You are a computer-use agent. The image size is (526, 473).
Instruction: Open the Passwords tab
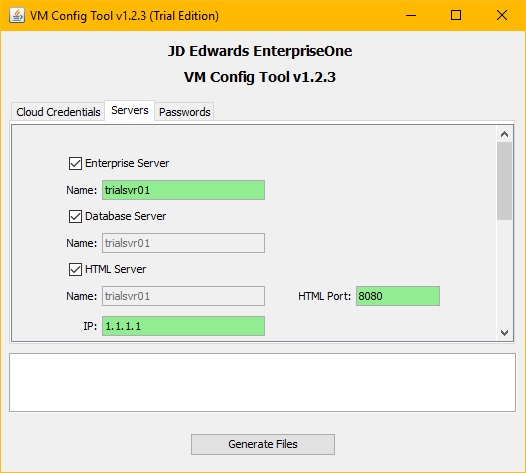click(x=184, y=112)
